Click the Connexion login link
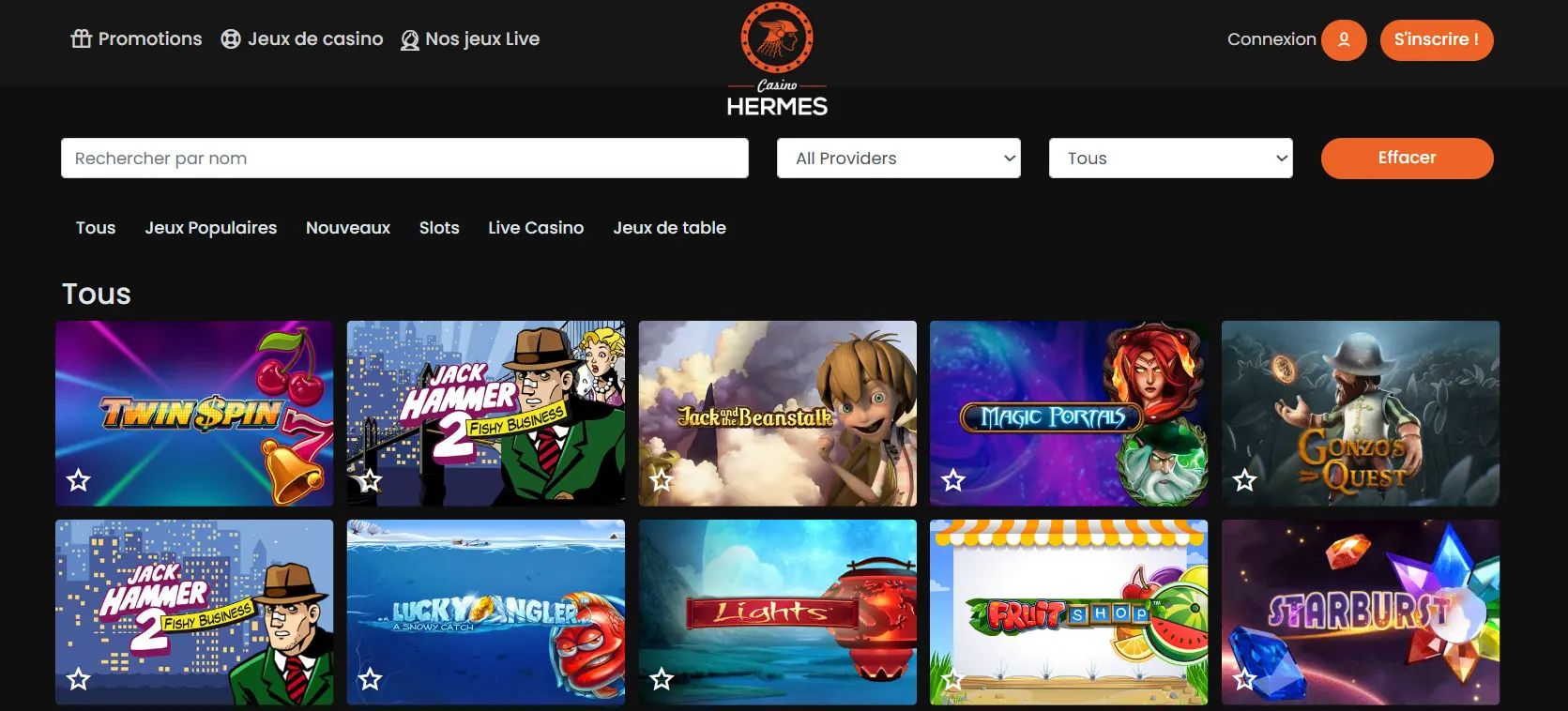The image size is (1568, 711). (x=1271, y=39)
